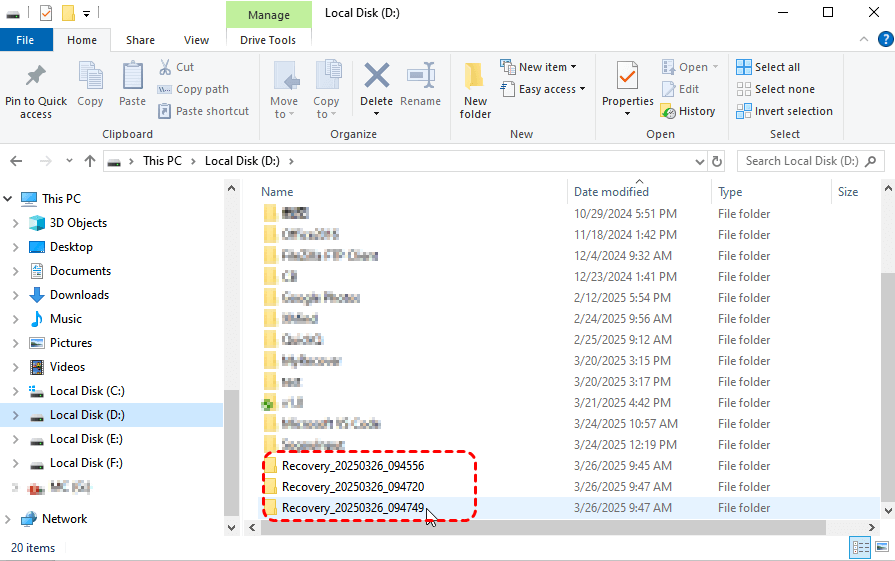This screenshot has width=895, height=561.
Task: Sort by the Date modified column header
Action: 611,192
